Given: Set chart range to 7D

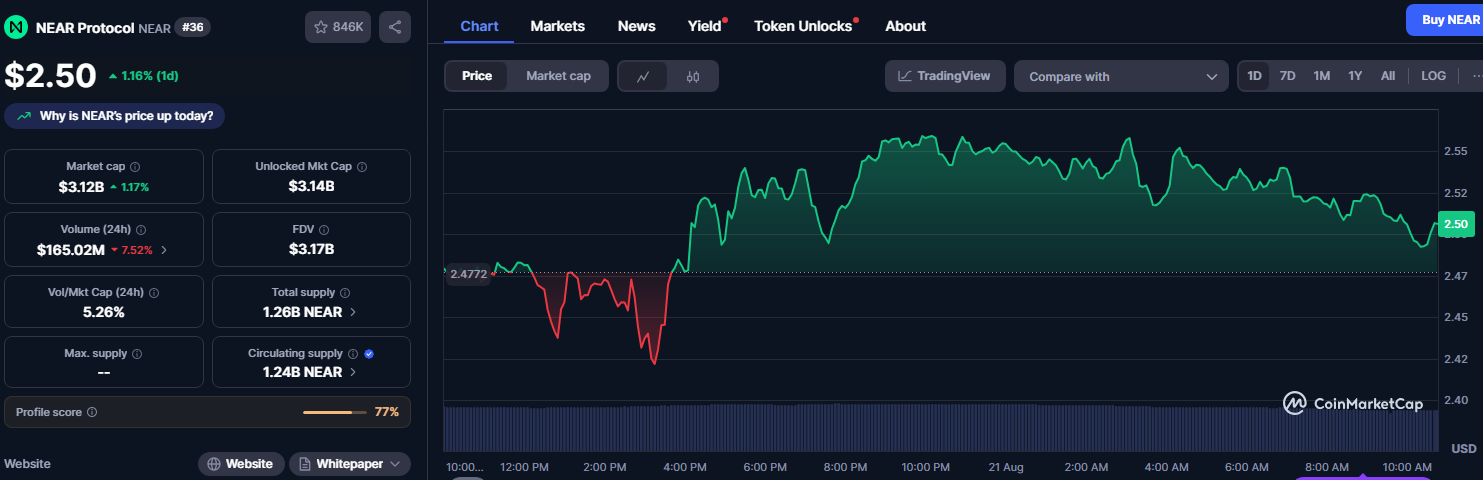Looking at the screenshot, I should [1288, 76].
